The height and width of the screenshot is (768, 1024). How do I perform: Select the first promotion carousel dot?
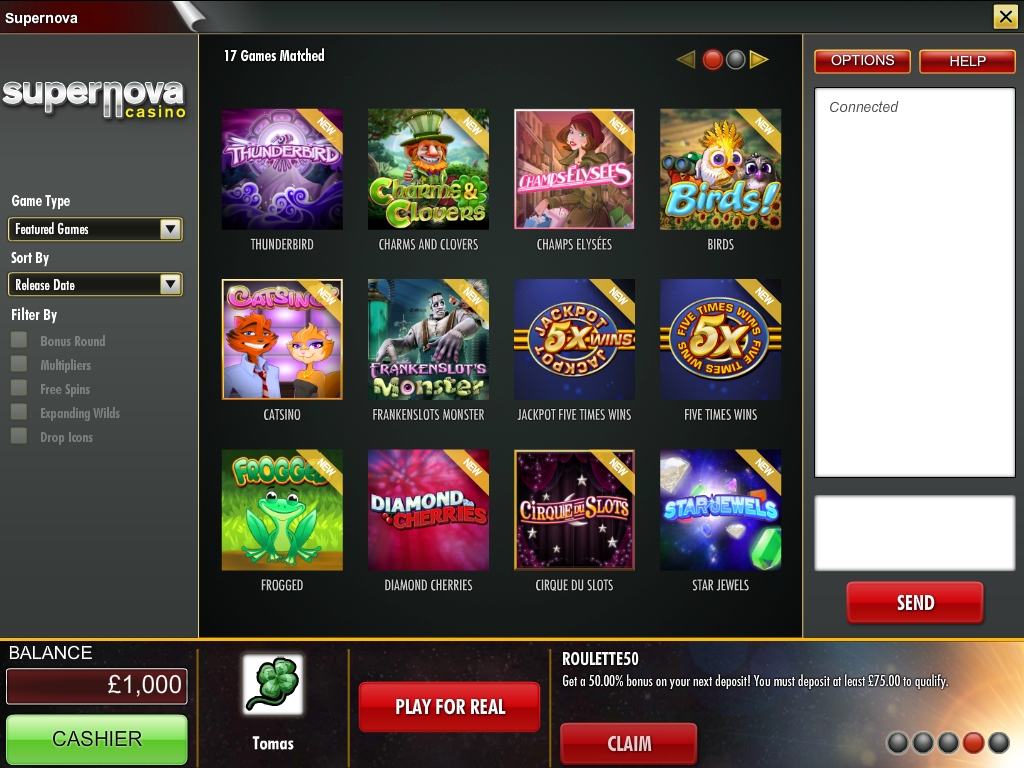(898, 743)
